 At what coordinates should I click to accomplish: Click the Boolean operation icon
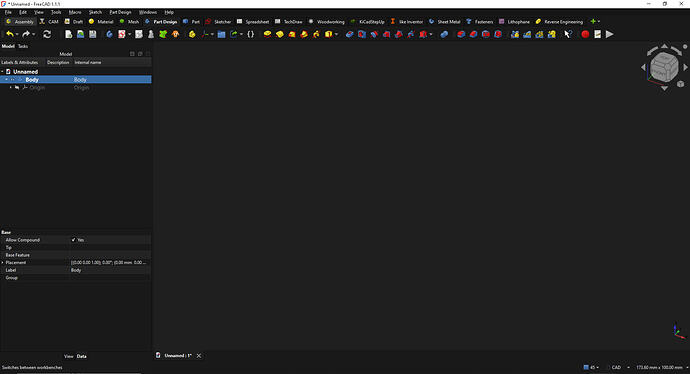[x=444, y=34]
